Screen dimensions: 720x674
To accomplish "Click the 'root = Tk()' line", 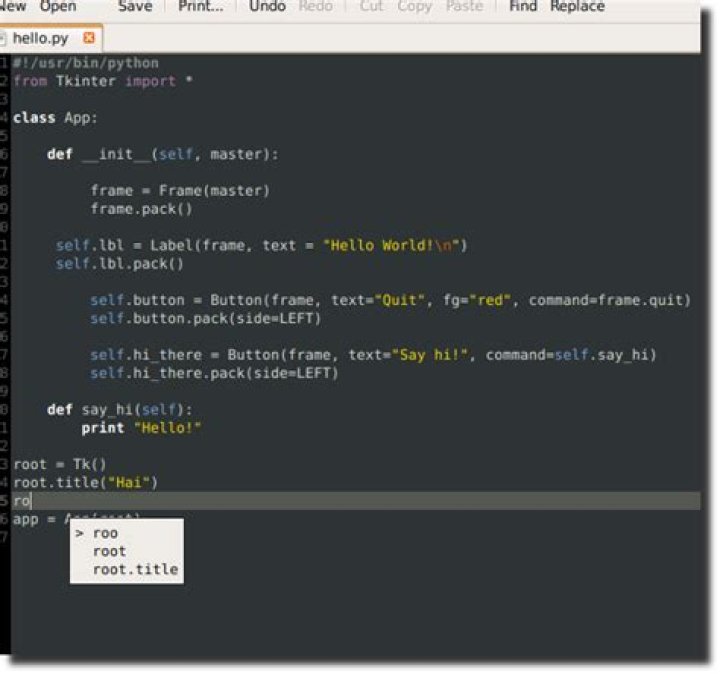I will pos(60,464).
